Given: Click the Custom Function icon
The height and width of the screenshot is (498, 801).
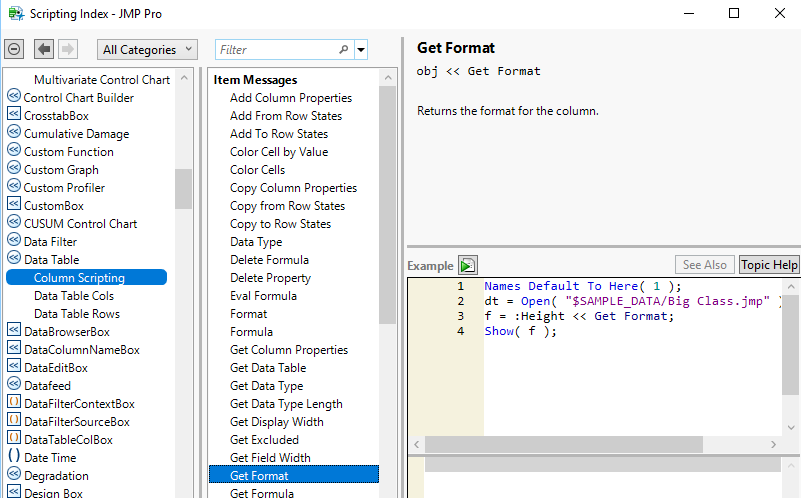Looking at the screenshot, I should pyautogui.click(x=14, y=150).
